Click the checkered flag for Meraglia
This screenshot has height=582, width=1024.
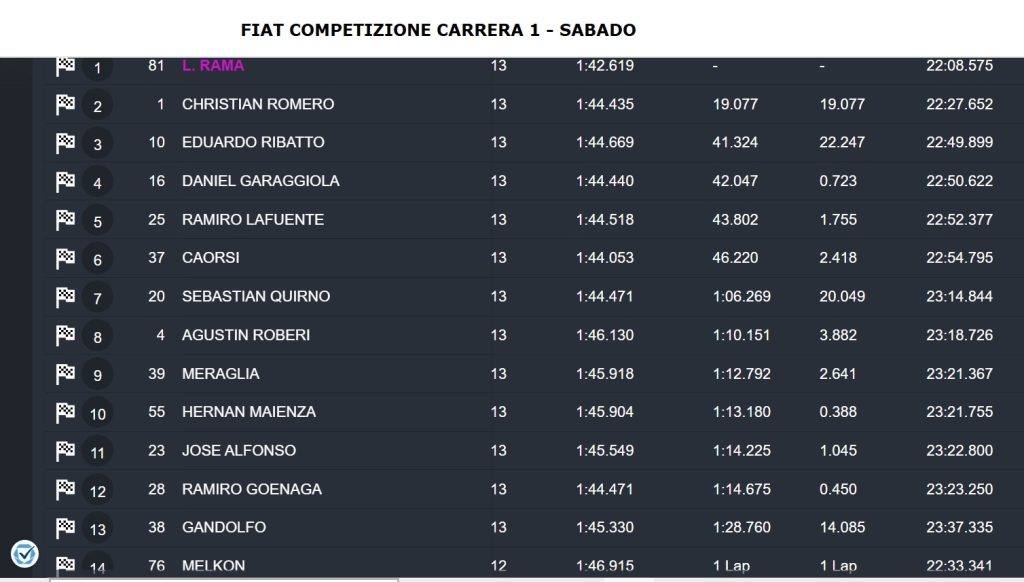pos(66,373)
